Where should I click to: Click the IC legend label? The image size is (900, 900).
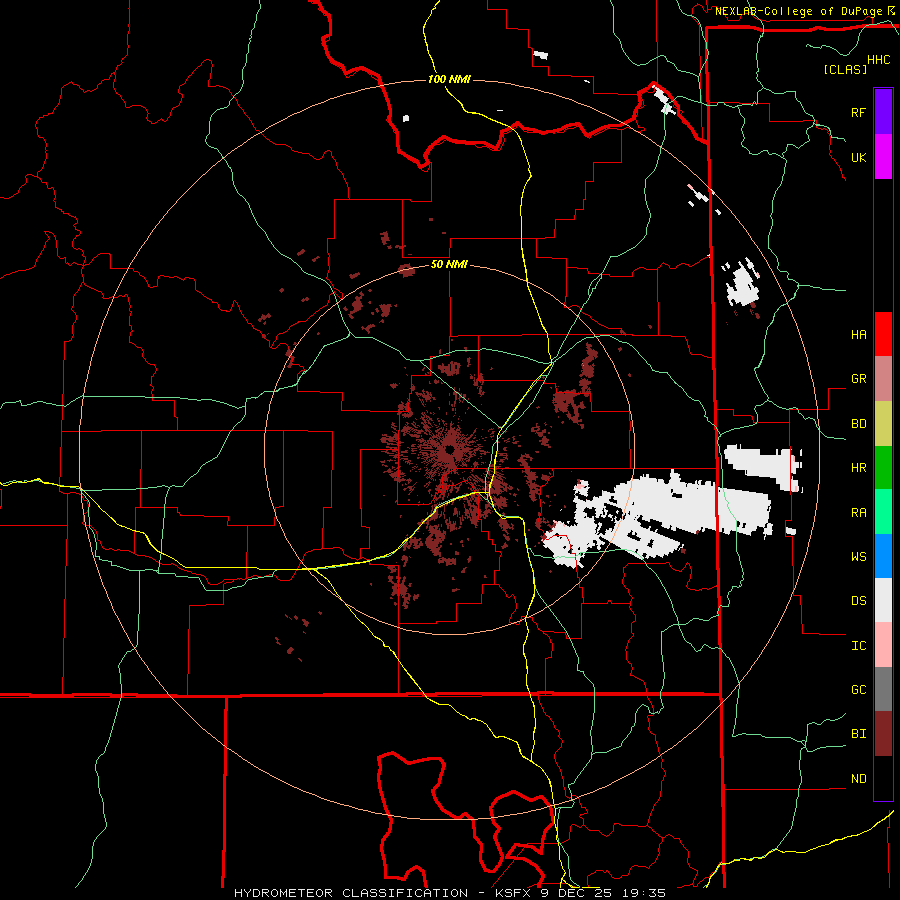pos(858,646)
